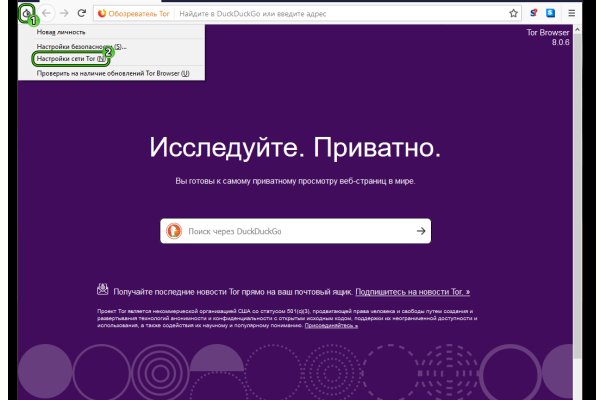Click the forward navigation arrow
This screenshot has width=600, height=400.
coord(64,14)
